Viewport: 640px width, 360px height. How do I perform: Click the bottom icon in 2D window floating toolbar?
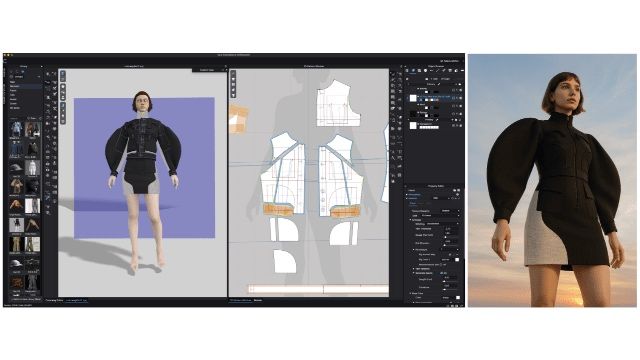tap(233, 96)
